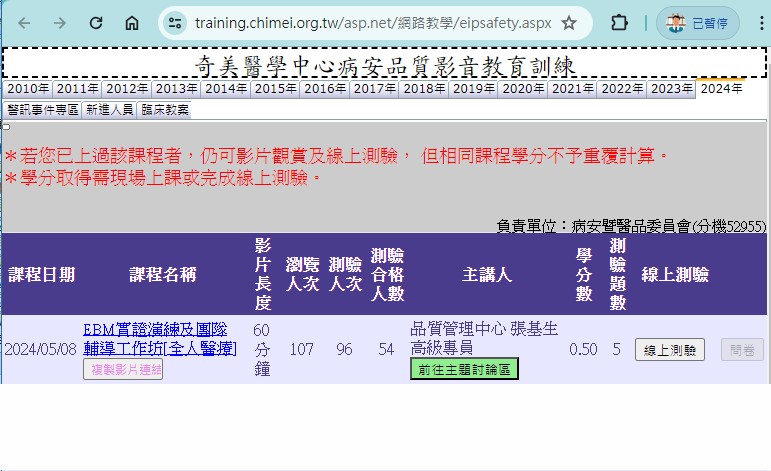Screen dimensions: 771x471
Task: Click the 複製影片連結 button
Action: point(122,370)
